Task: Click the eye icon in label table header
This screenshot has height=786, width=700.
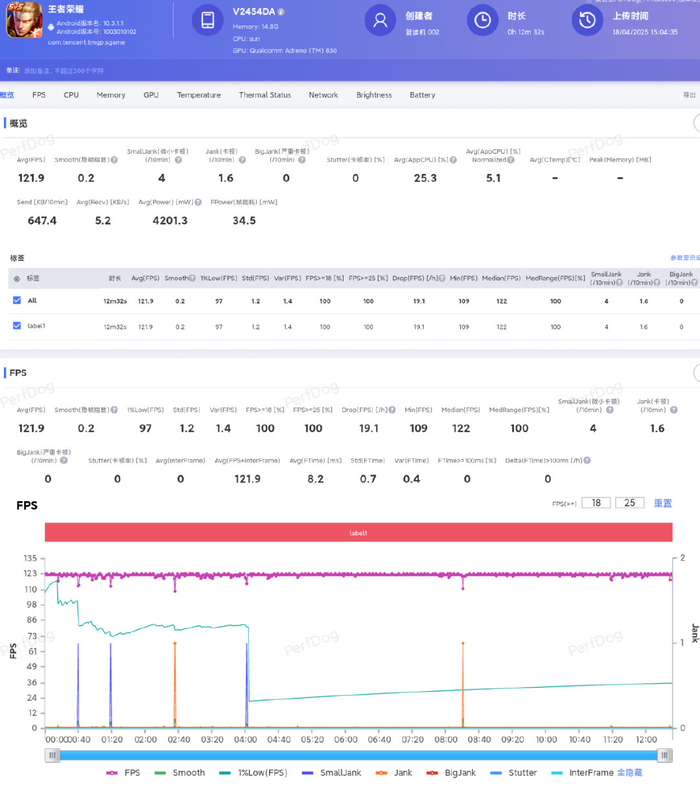Action: (x=17, y=278)
